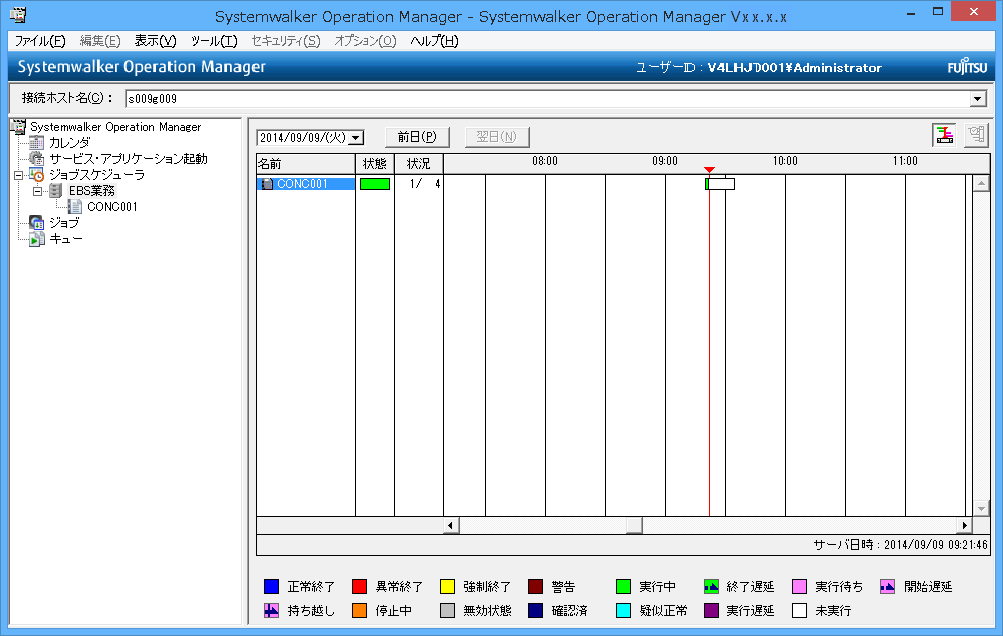Select the CONC001 row name in list

pos(303,184)
